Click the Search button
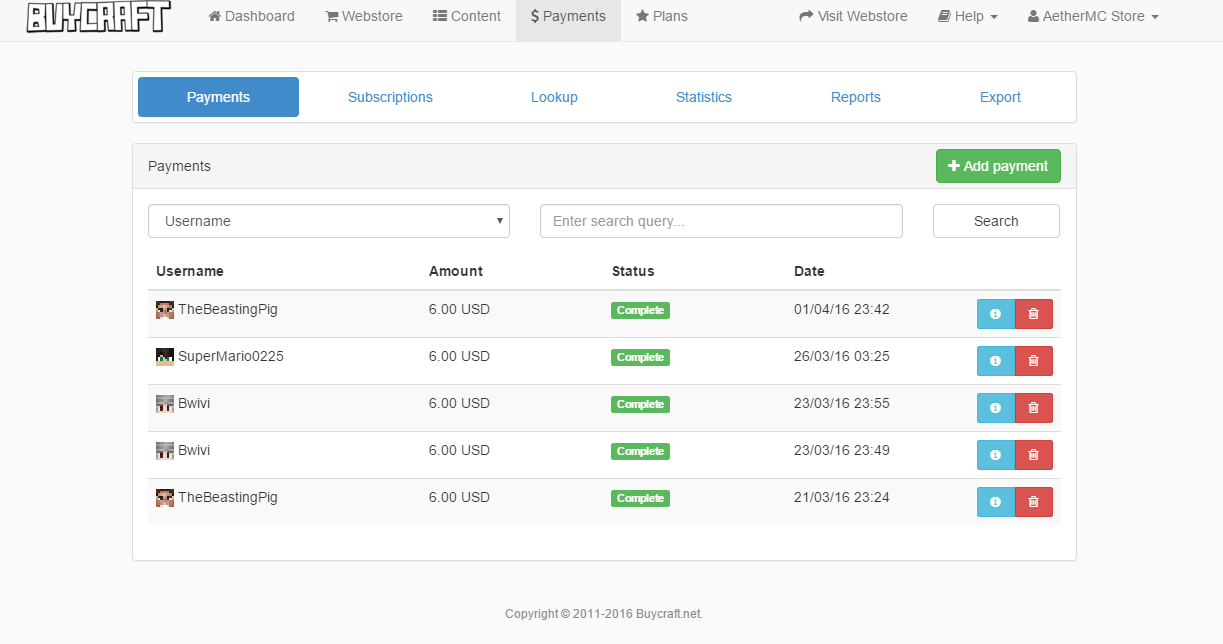This screenshot has width=1223, height=644. [x=996, y=221]
